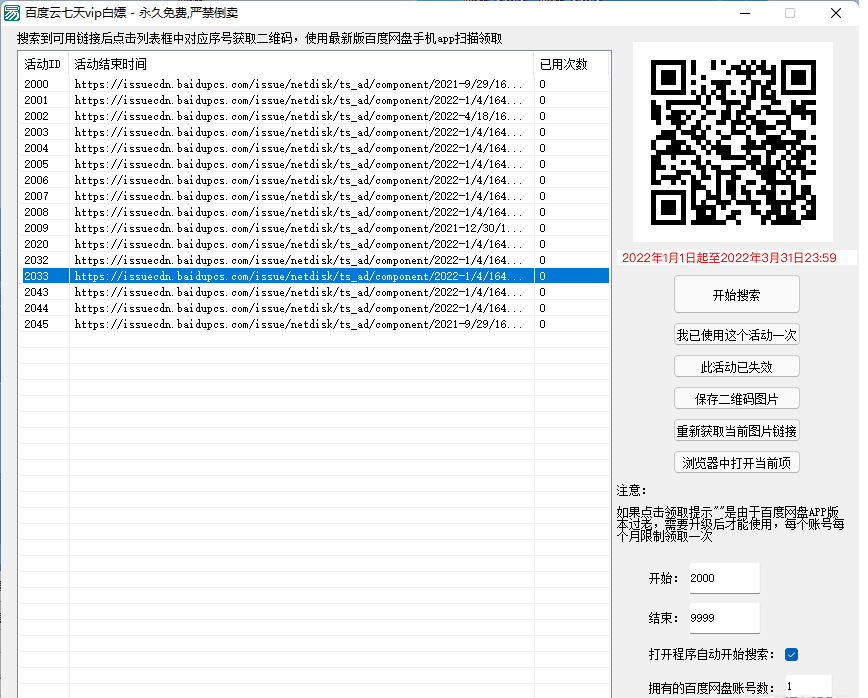Select the row with activity ID 2000
Screen dimensions: 868x698
tap(316, 84)
